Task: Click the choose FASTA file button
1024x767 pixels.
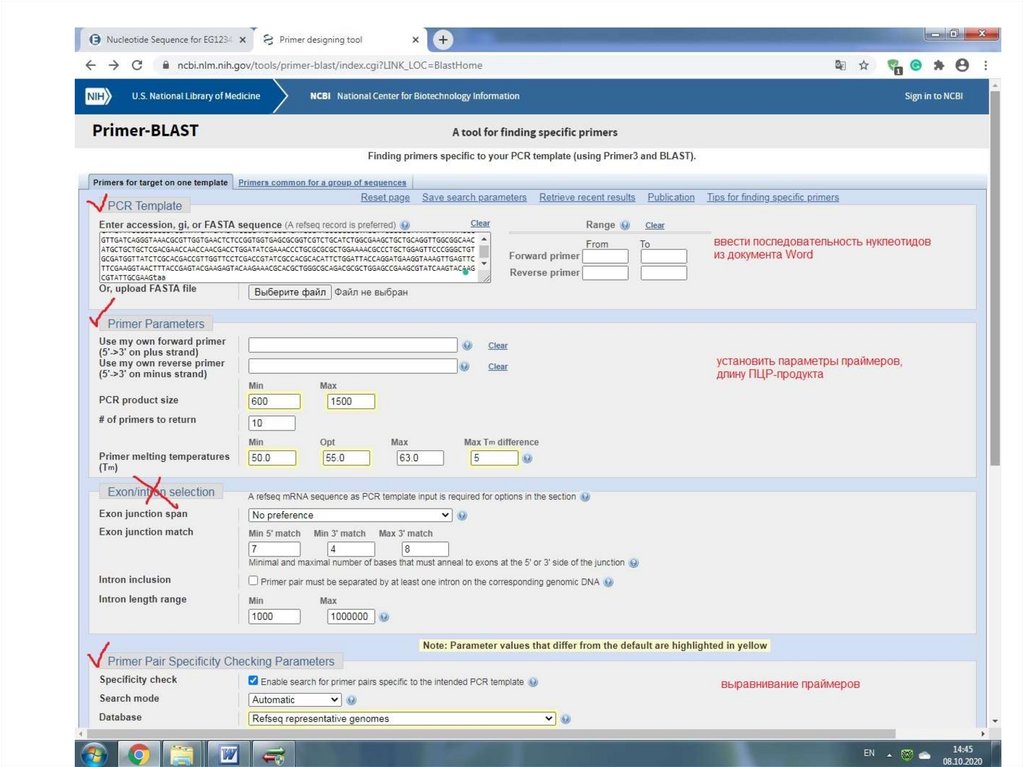Action: pos(290,292)
